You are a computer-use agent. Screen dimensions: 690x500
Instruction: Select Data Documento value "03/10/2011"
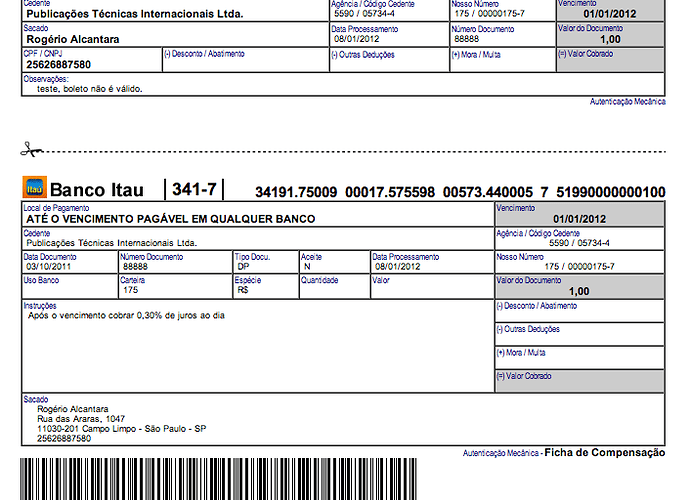(48, 267)
